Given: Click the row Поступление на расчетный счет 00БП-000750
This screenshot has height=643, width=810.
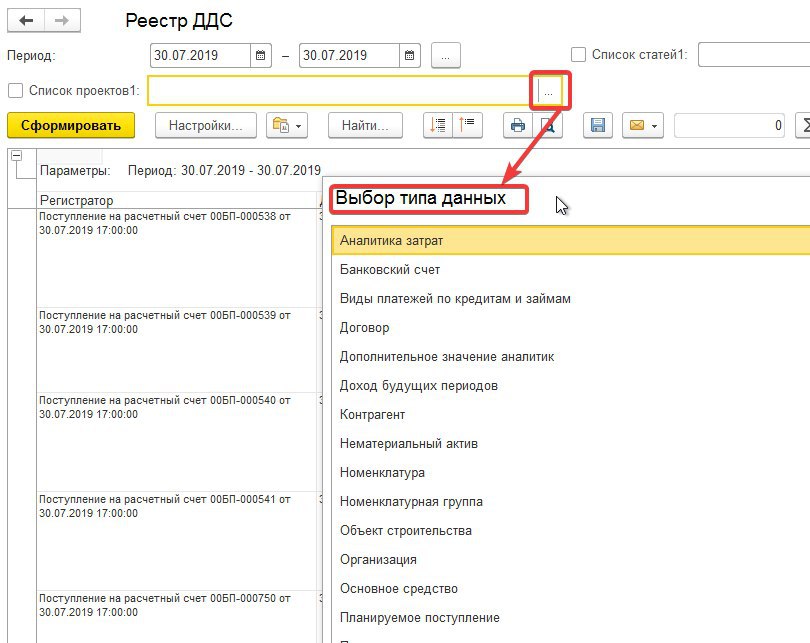Looking at the screenshot, I should [176, 617].
